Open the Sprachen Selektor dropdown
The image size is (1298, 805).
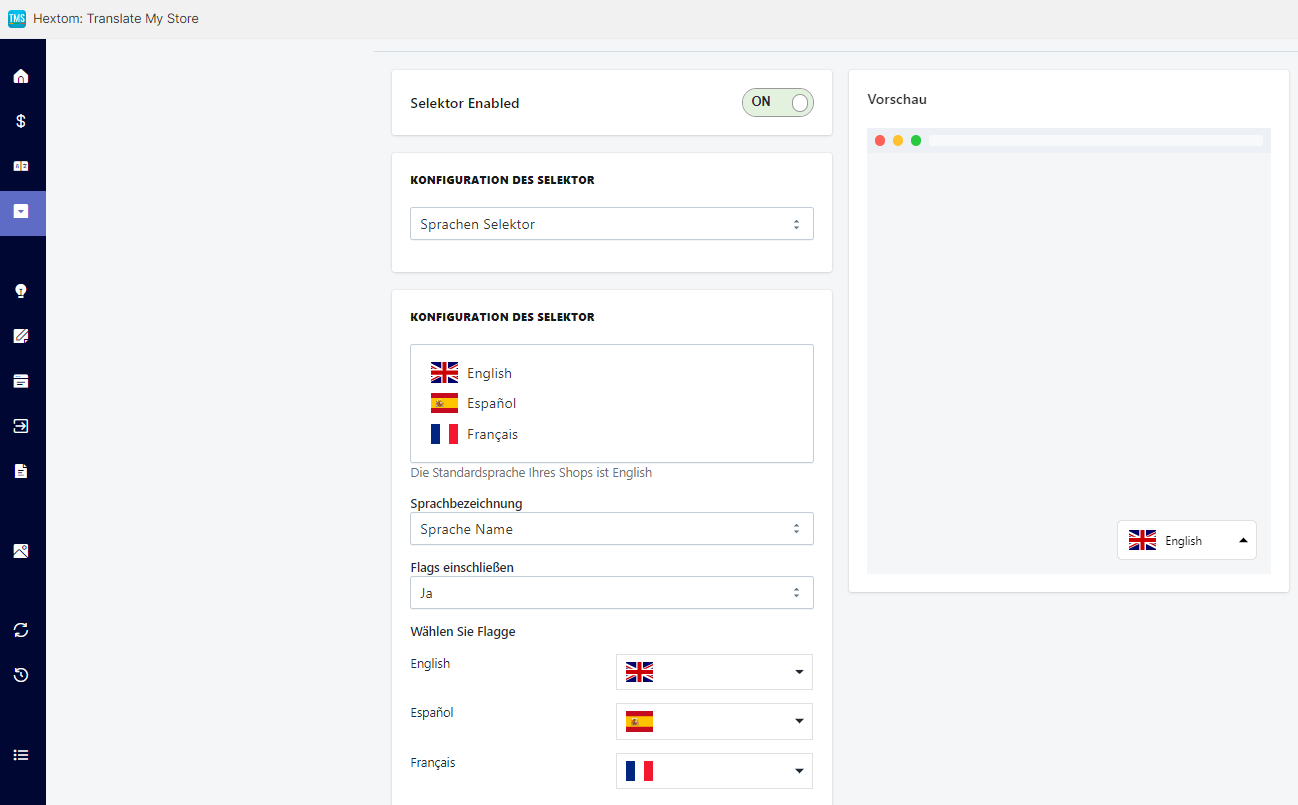click(611, 224)
